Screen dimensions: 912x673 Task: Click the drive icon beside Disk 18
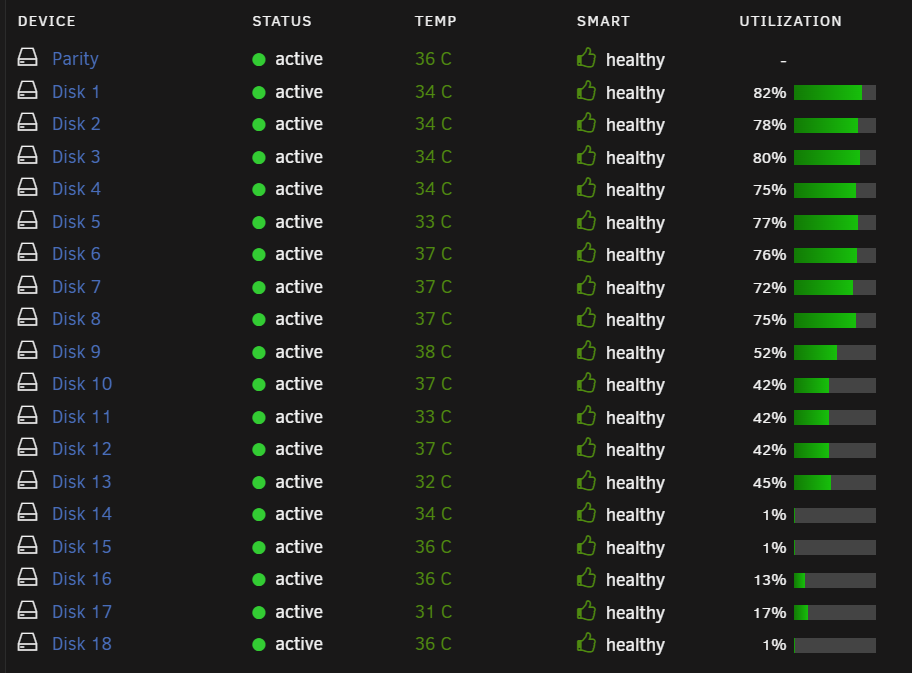point(27,642)
